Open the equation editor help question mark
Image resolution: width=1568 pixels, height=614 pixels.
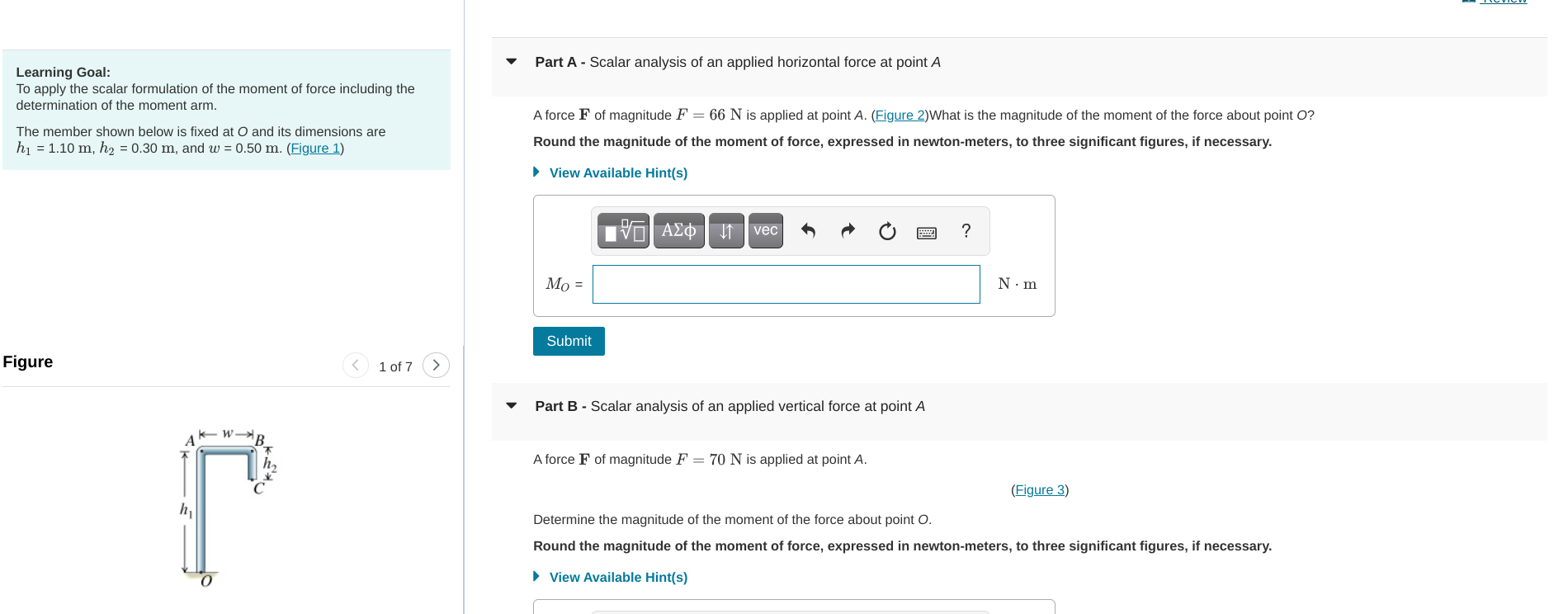(x=966, y=231)
